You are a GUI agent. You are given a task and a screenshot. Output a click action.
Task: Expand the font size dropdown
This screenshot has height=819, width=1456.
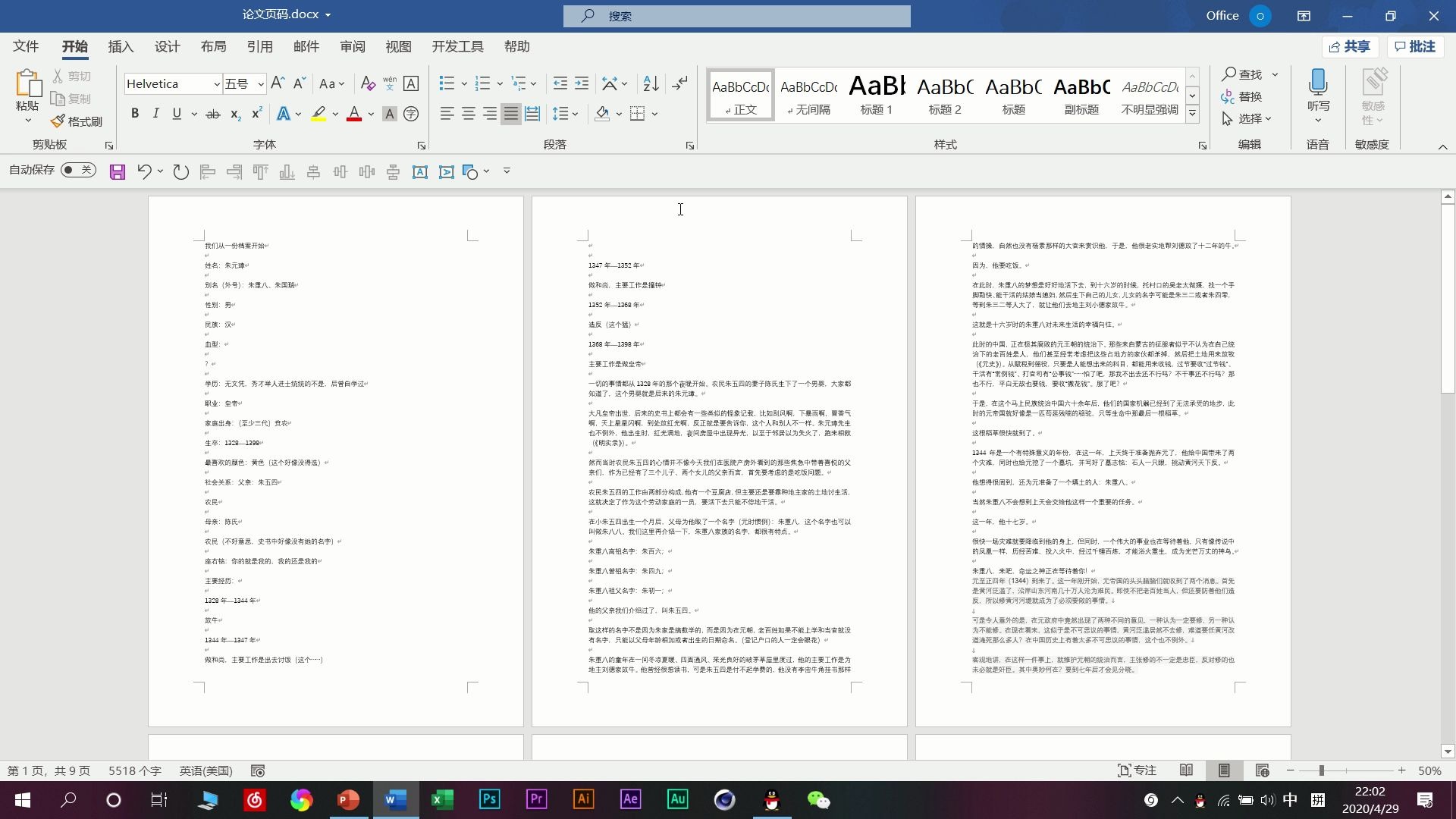260,84
